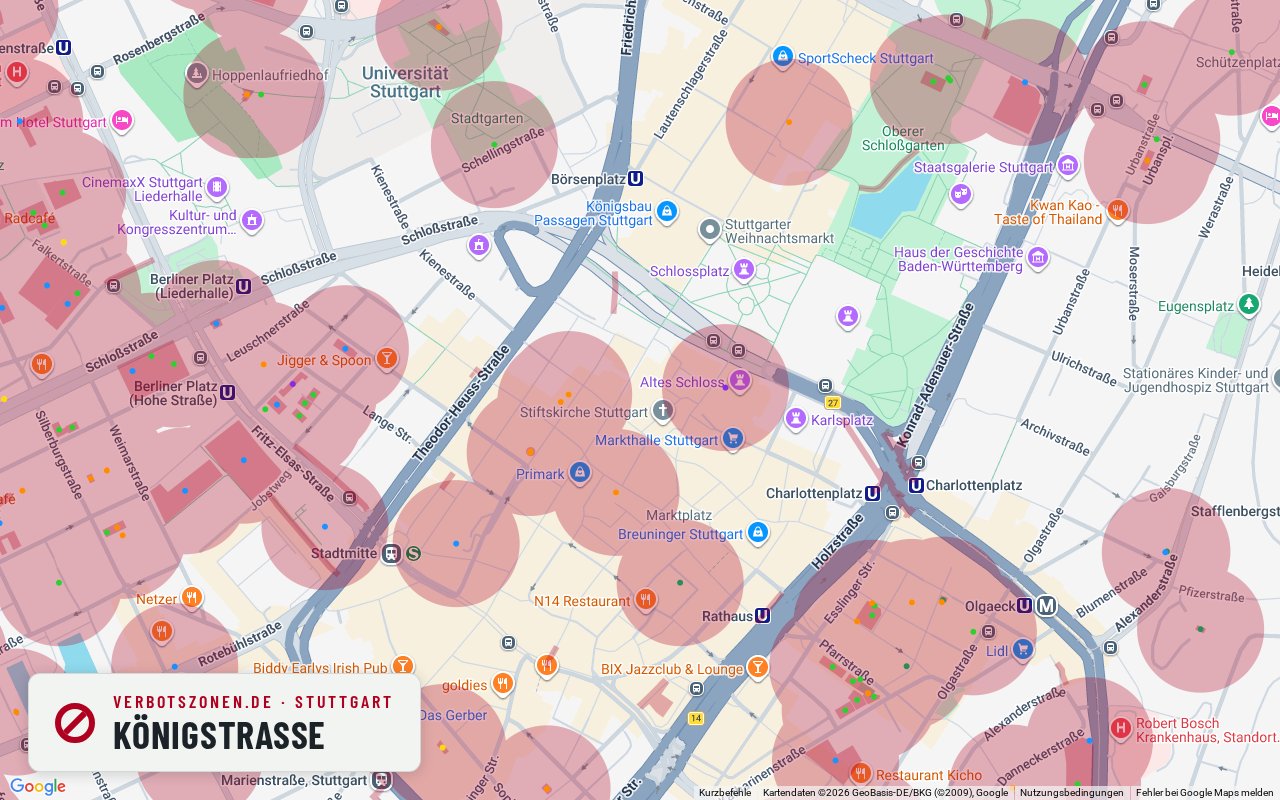
Task: Click the Kartendaten copyright text
Action: point(885,793)
